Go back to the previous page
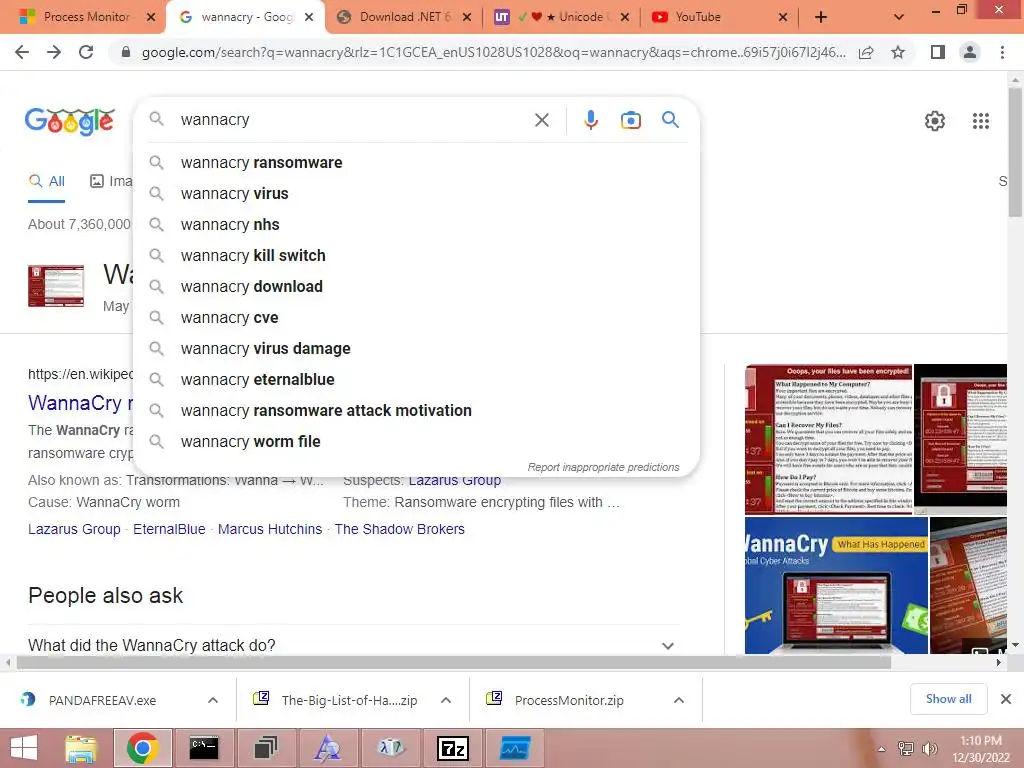1024x768 pixels. click(22, 52)
